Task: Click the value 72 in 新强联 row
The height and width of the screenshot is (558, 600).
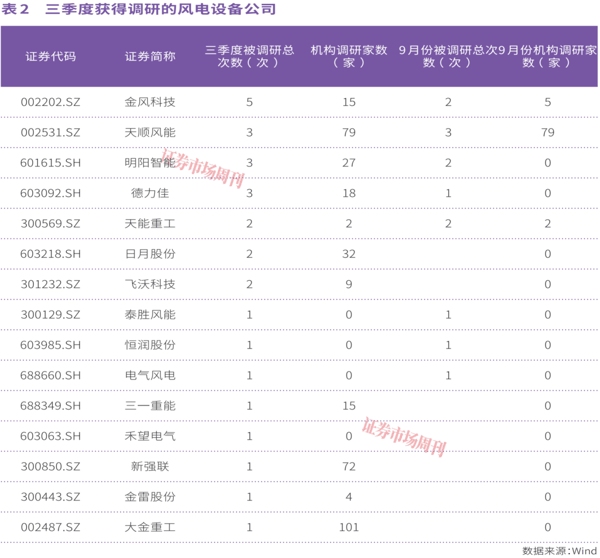Action: pos(349,467)
